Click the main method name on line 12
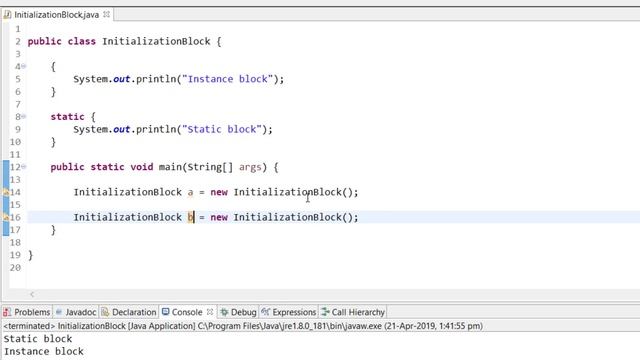 (170, 167)
